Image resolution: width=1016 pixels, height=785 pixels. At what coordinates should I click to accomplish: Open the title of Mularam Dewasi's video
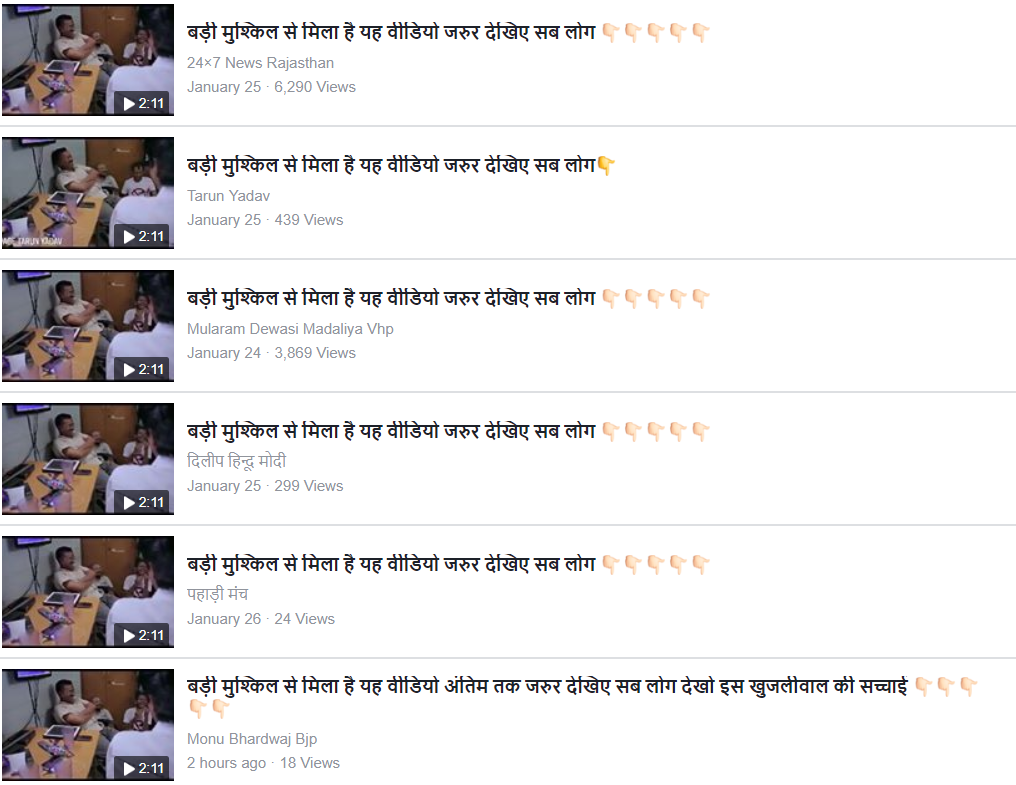(448, 298)
